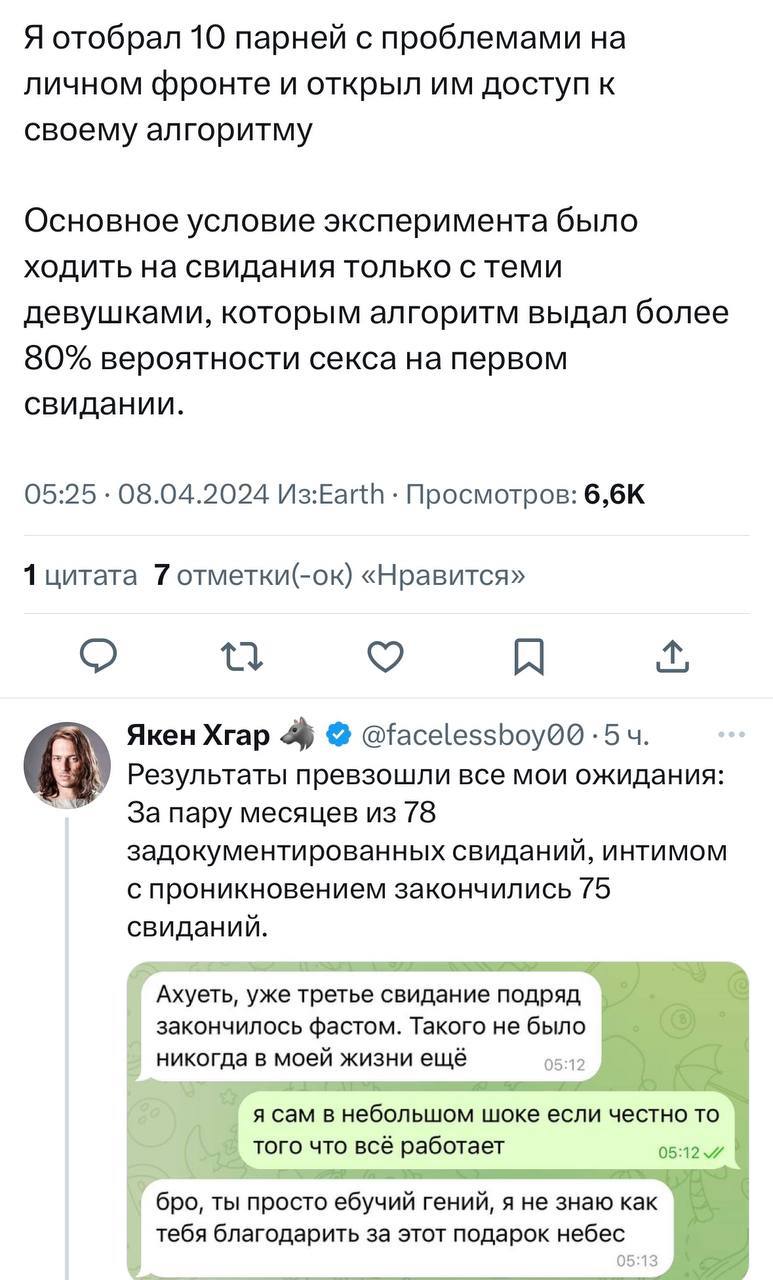
Task: Open the share icon under the tweet
Action: tap(672, 656)
